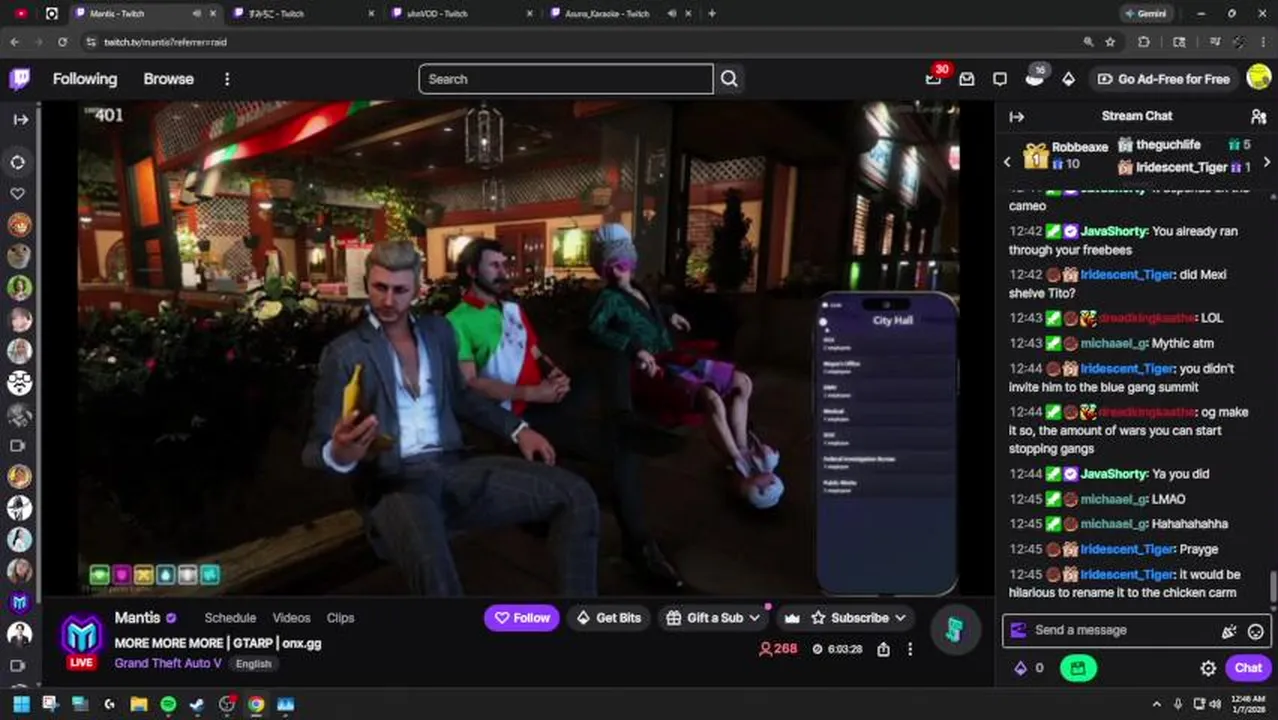The height and width of the screenshot is (720, 1278).
Task: Open Mantis channel Videos tab
Action: click(291, 618)
